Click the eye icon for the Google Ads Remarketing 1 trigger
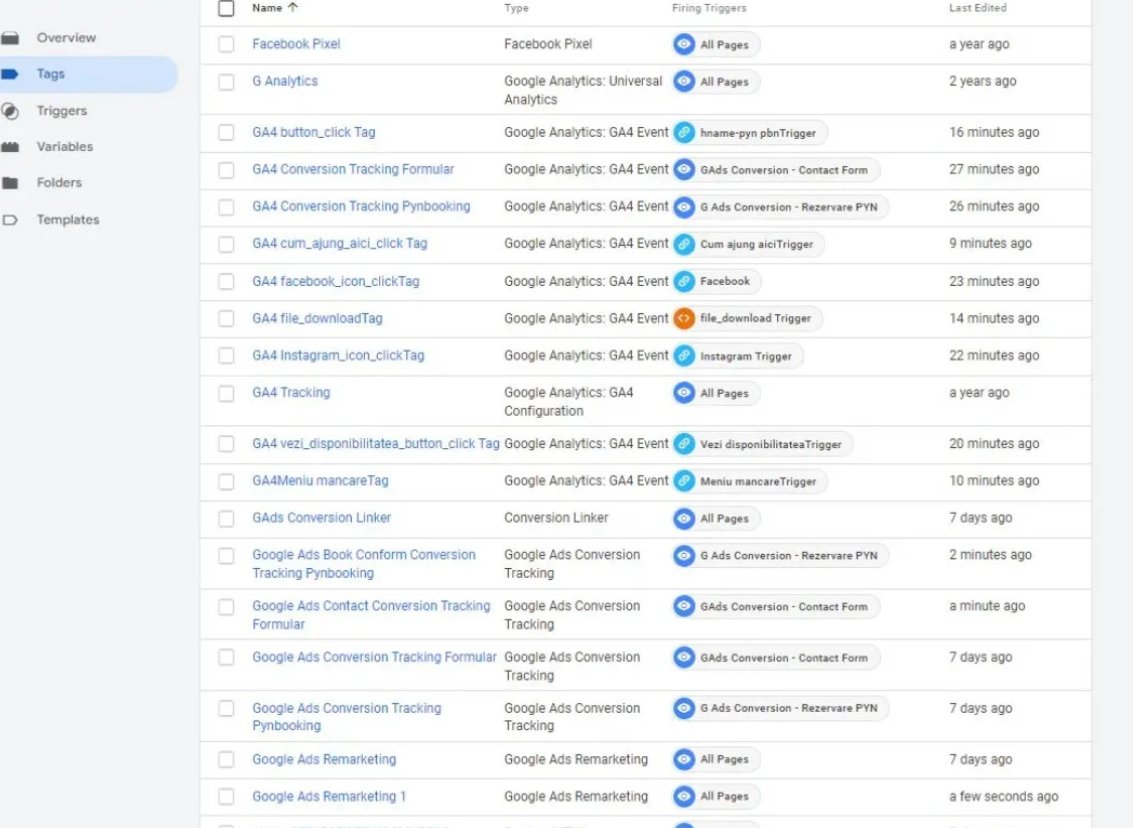Viewport: 1133px width, 828px height. pyautogui.click(x=684, y=796)
